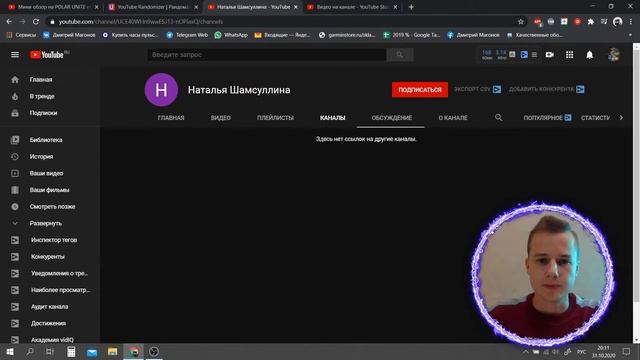
Task: Open the YouTube apps grid icon
Action: [569, 55]
